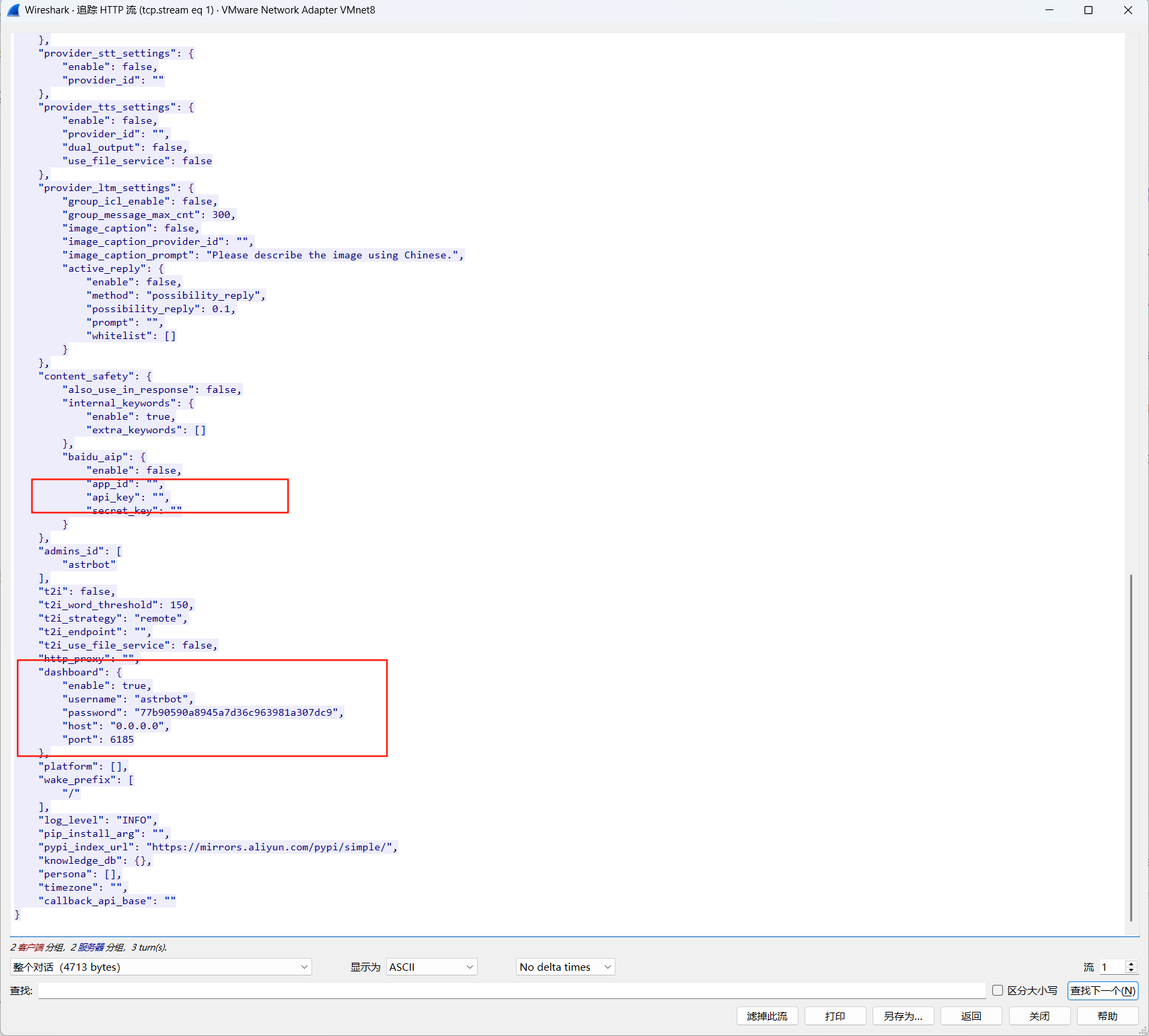
Task: Click the "provider_tts_settings" line
Action: pos(116,107)
